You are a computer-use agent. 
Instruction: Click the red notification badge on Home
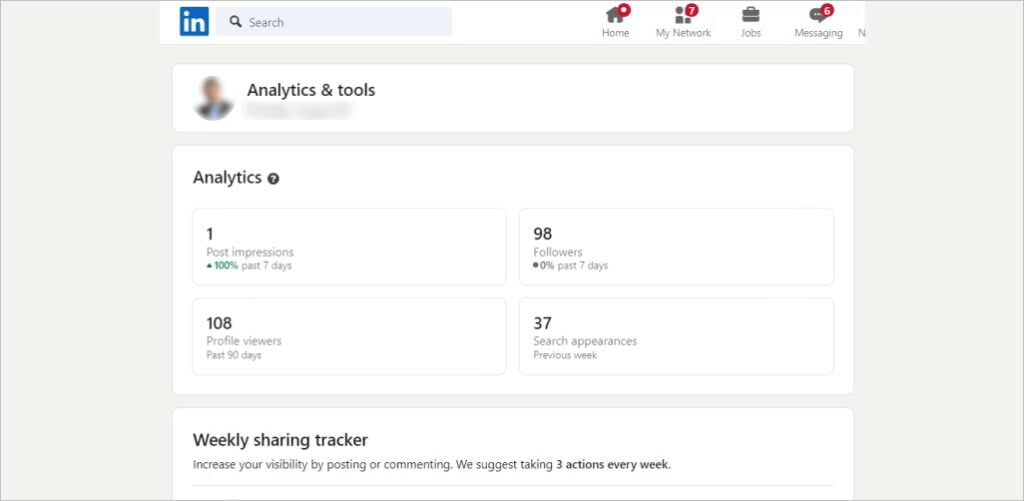[624, 10]
